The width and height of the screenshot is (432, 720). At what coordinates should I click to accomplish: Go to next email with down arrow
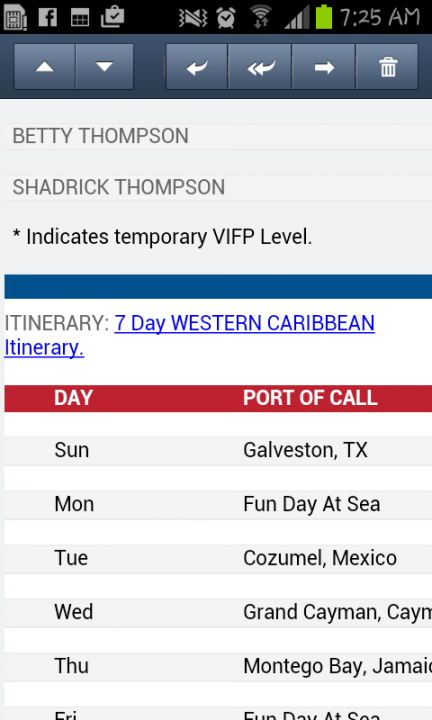[x=105, y=67]
